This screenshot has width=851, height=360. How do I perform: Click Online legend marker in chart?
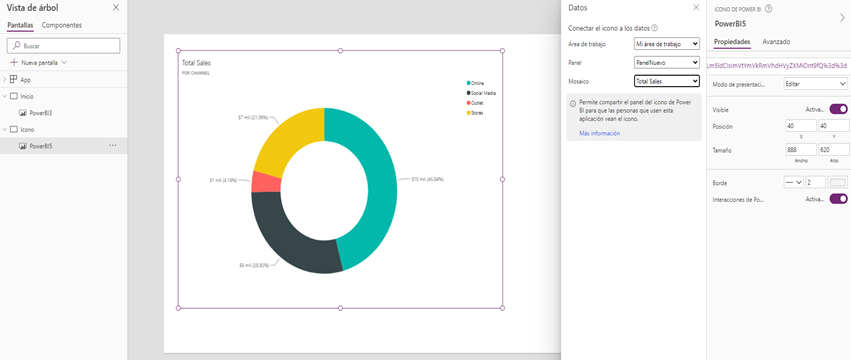point(468,83)
